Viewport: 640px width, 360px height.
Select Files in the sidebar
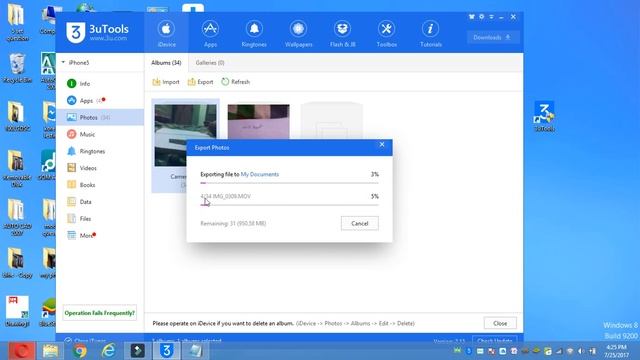click(x=100, y=218)
